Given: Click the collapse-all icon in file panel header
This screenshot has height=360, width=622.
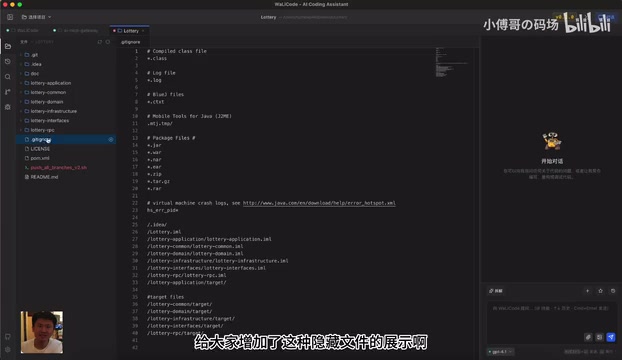Looking at the screenshot, I should tap(100, 42).
